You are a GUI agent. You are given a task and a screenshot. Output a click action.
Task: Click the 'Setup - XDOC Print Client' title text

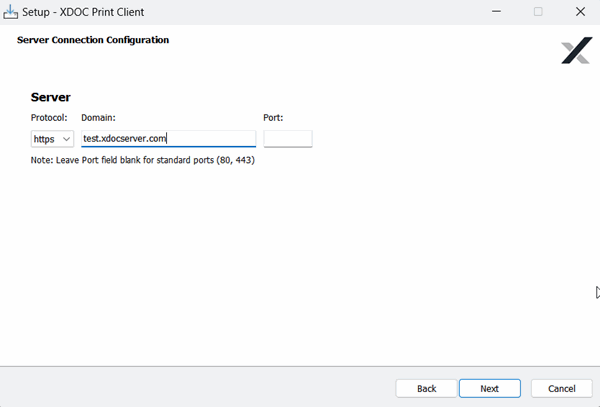92,12
